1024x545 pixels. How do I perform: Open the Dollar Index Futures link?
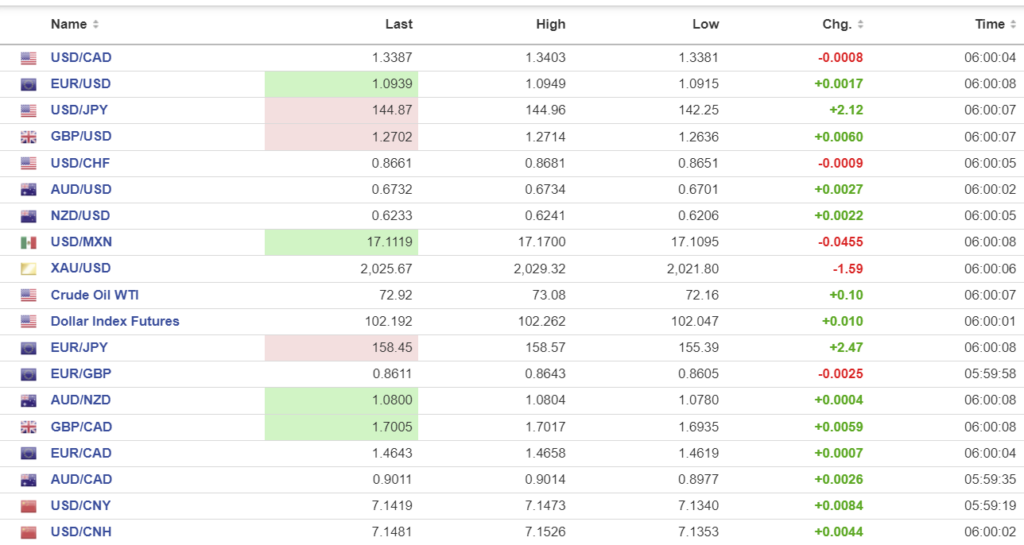pyautogui.click(x=115, y=321)
